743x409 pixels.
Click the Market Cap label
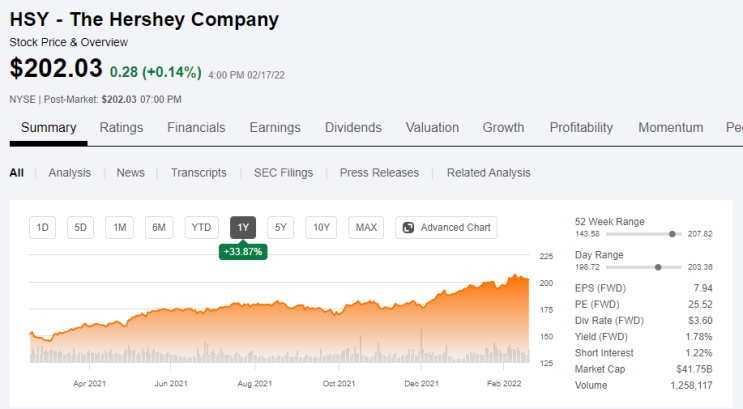pos(600,369)
